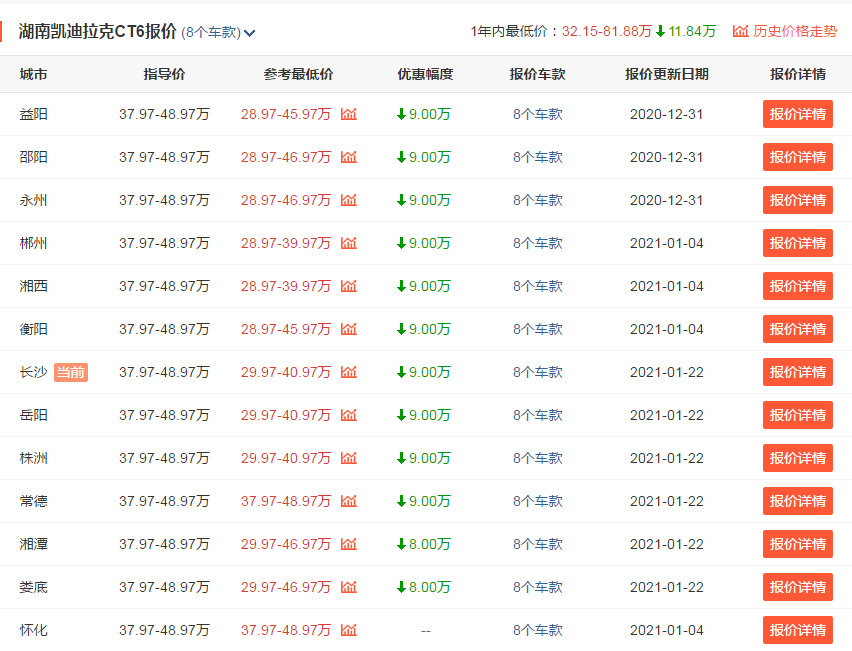Open 8个车款 link in 湘潭 row
852x651 pixels.
(x=537, y=544)
